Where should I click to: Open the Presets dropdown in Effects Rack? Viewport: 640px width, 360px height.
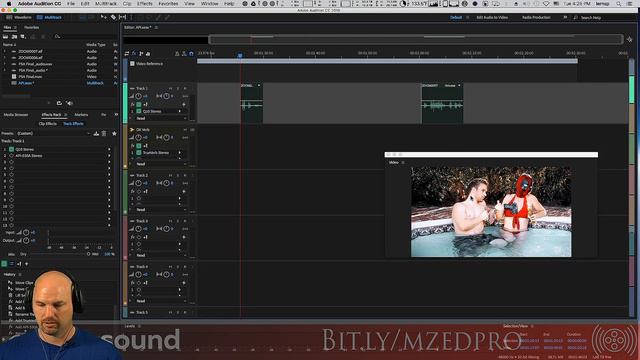pyautogui.click(x=53, y=133)
